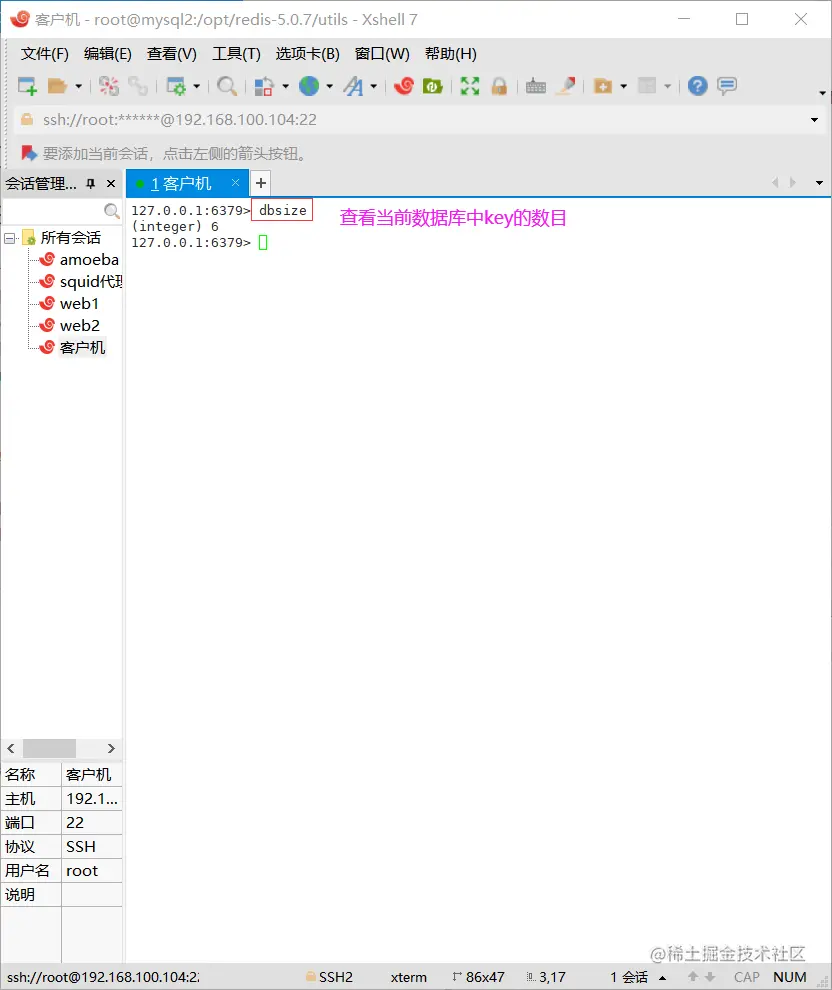This screenshot has width=832, height=990.
Task: Open the tab list dropdown arrow
Action: [819, 183]
